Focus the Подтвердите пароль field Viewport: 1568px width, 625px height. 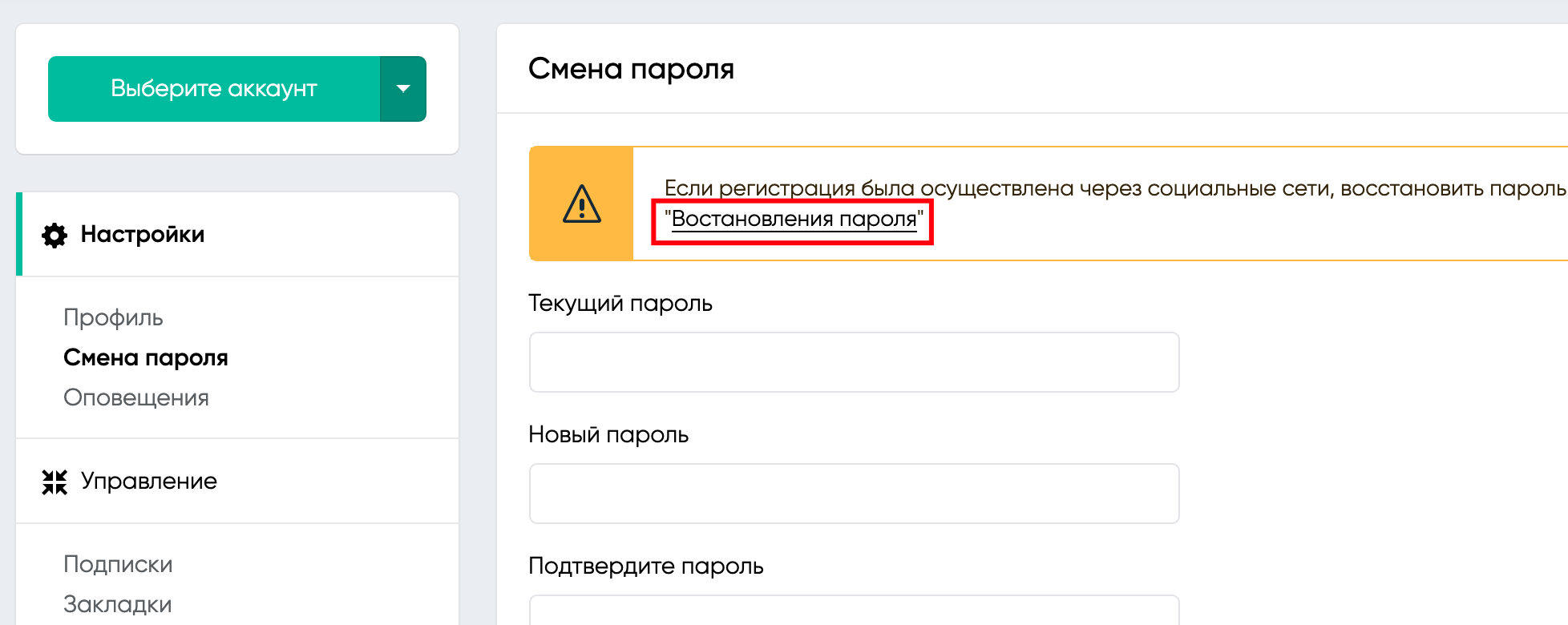855,610
